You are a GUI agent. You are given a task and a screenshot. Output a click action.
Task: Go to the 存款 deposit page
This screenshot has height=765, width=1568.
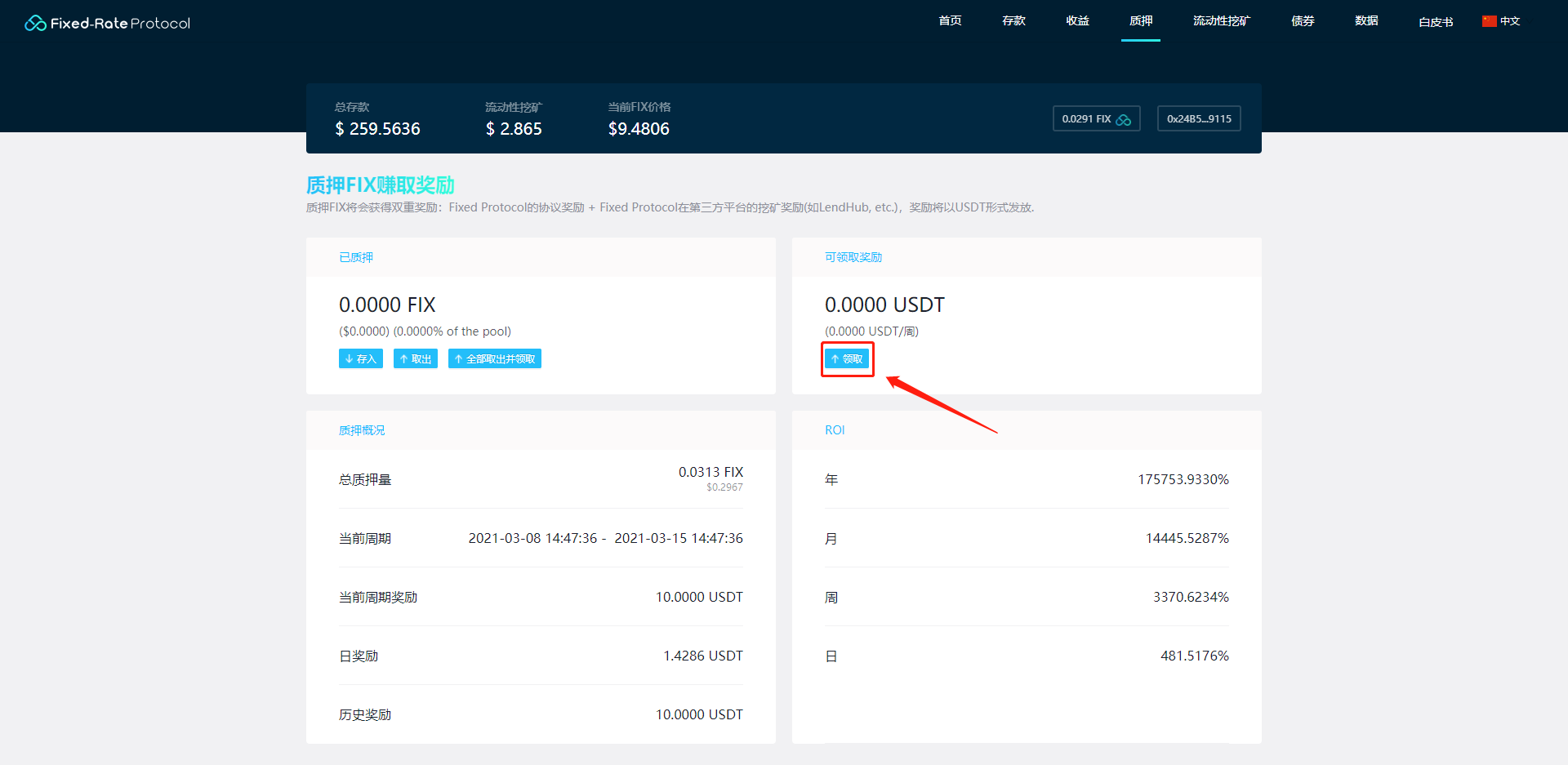click(x=1013, y=21)
